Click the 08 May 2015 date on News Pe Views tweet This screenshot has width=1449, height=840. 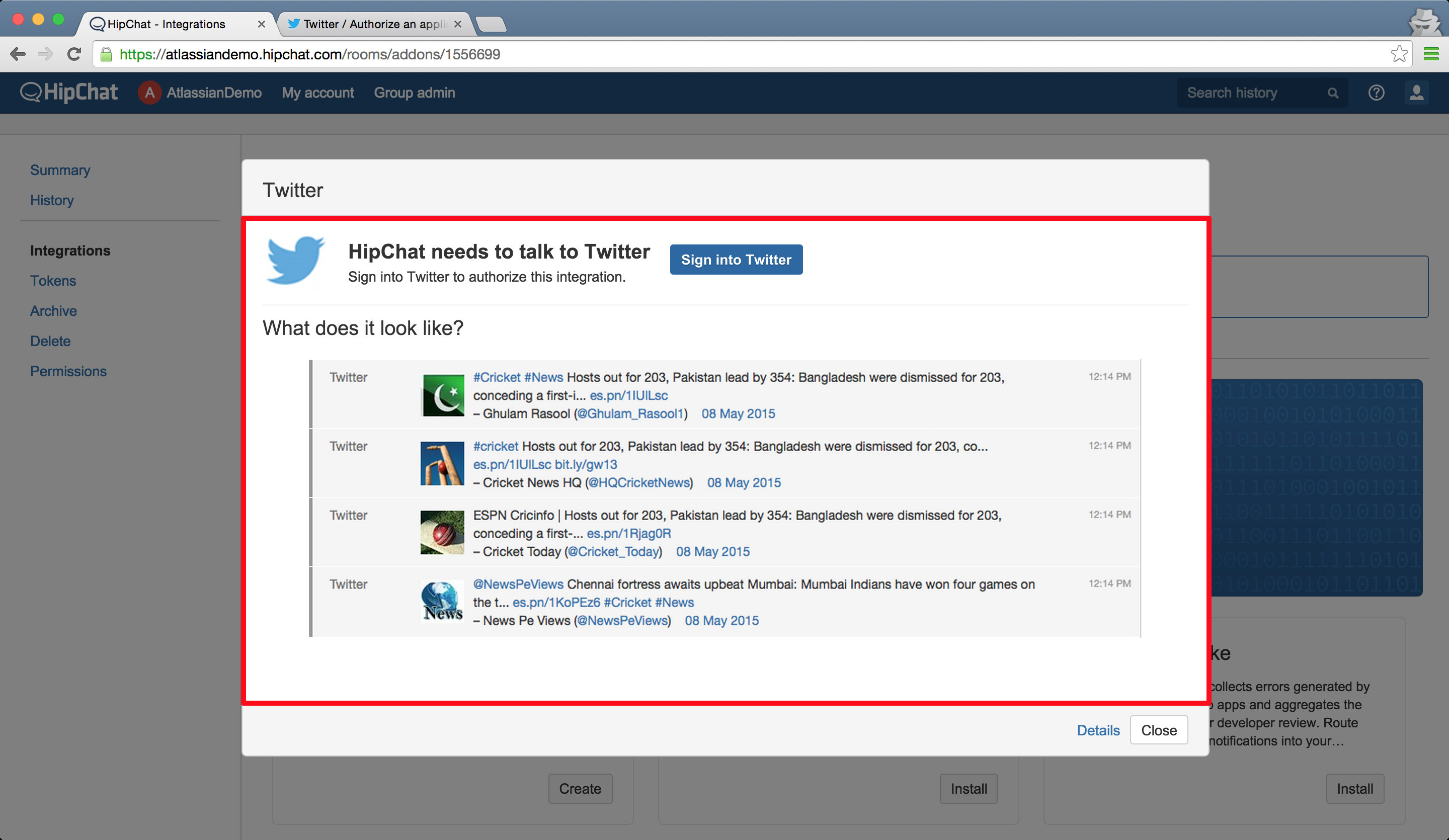(x=721, y=621)
